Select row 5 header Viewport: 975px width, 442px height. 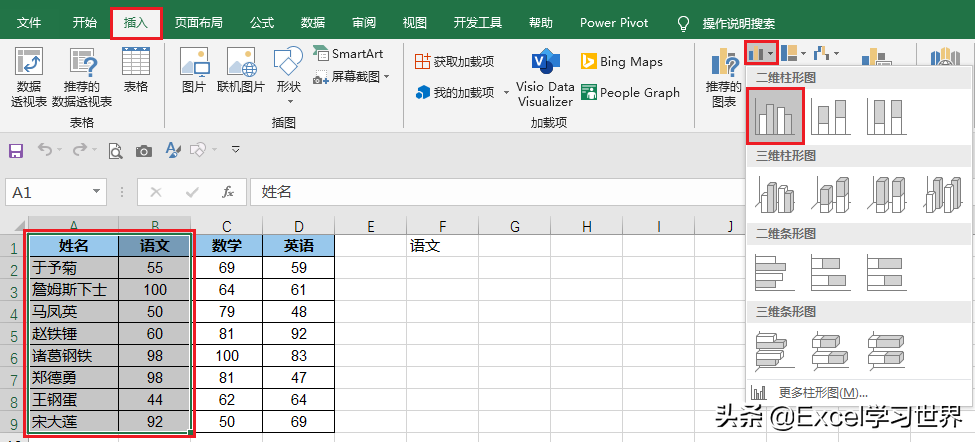[14, 334]
